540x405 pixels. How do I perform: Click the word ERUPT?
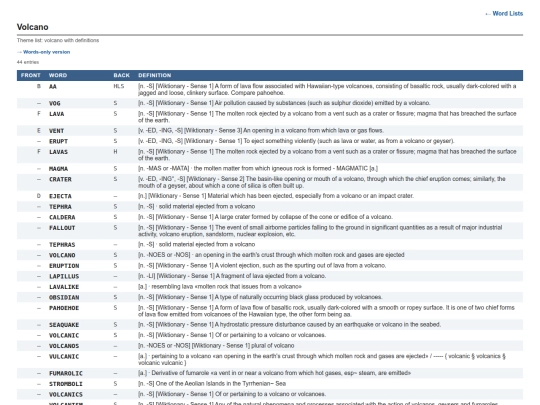58,142
